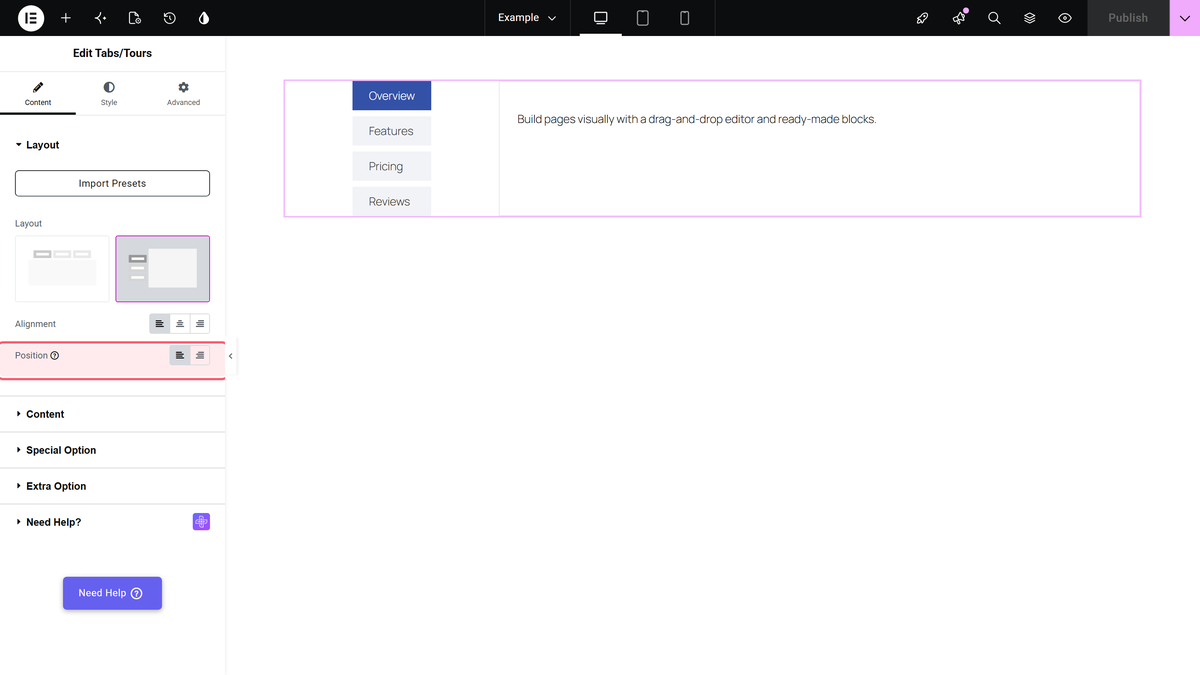Open the Publish options dropdown arrow
The height and width of the screenshot is (675, 1200).
click(1185, 18)
